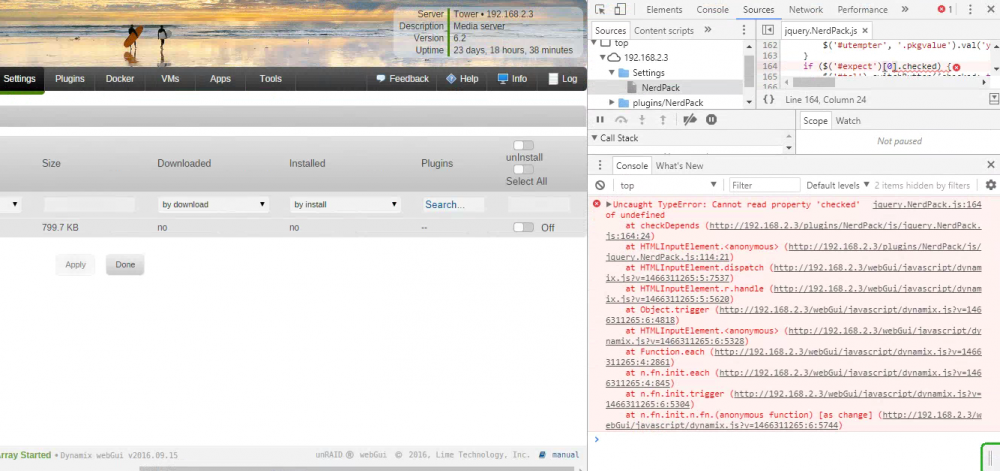This screenshot has height=471, width=1000.
Task: Open the manual book icon in the footer
Action: point(542,454)
